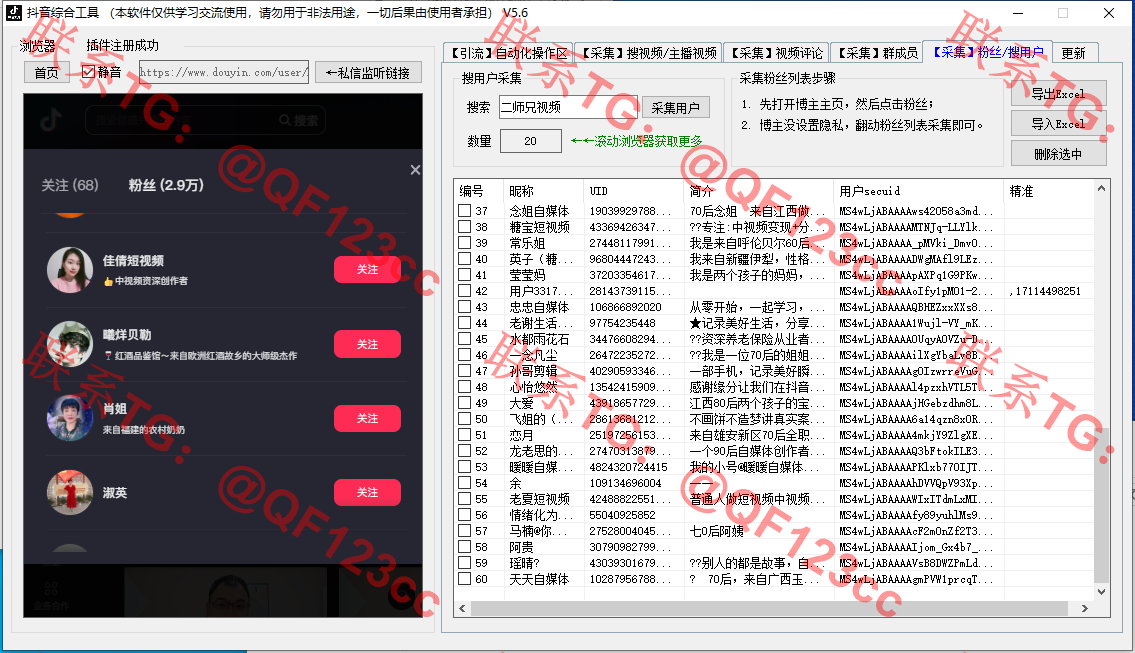Click the douyin URL address field

pos(224,72)
